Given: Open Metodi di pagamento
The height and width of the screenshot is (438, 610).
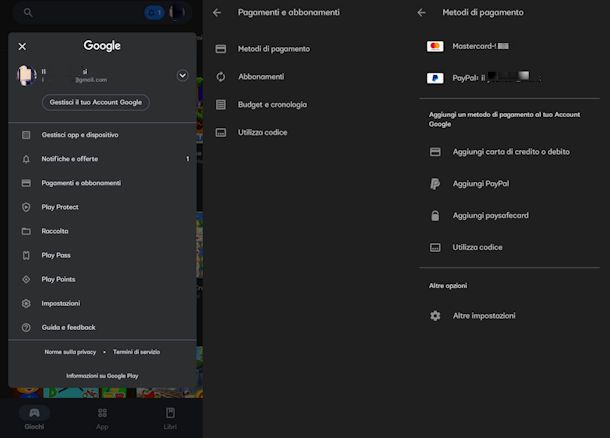Looking at the screenshot, I should click(x=274, y=49).
